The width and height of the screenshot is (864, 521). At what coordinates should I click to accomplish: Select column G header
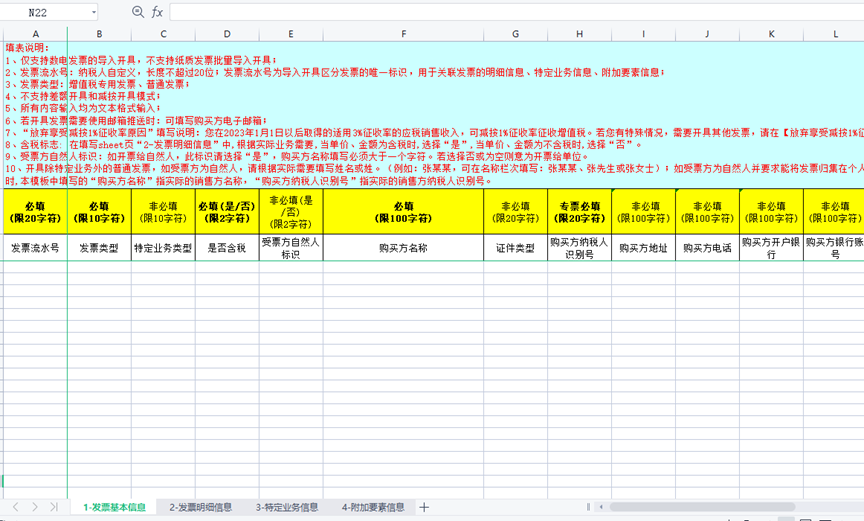click(x=515, y=34)
